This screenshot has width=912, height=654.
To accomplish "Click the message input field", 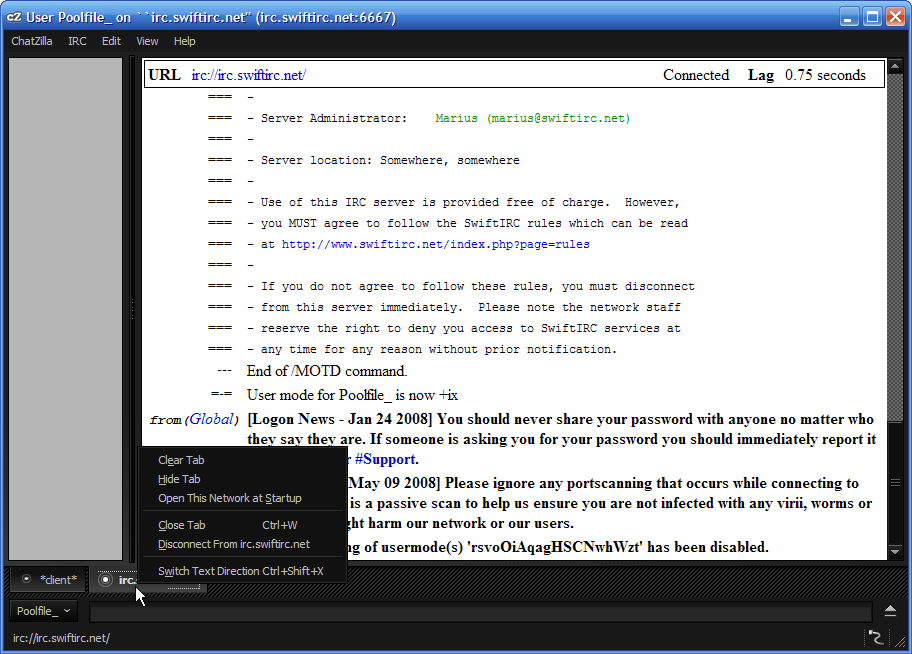I will pos(480,611).
